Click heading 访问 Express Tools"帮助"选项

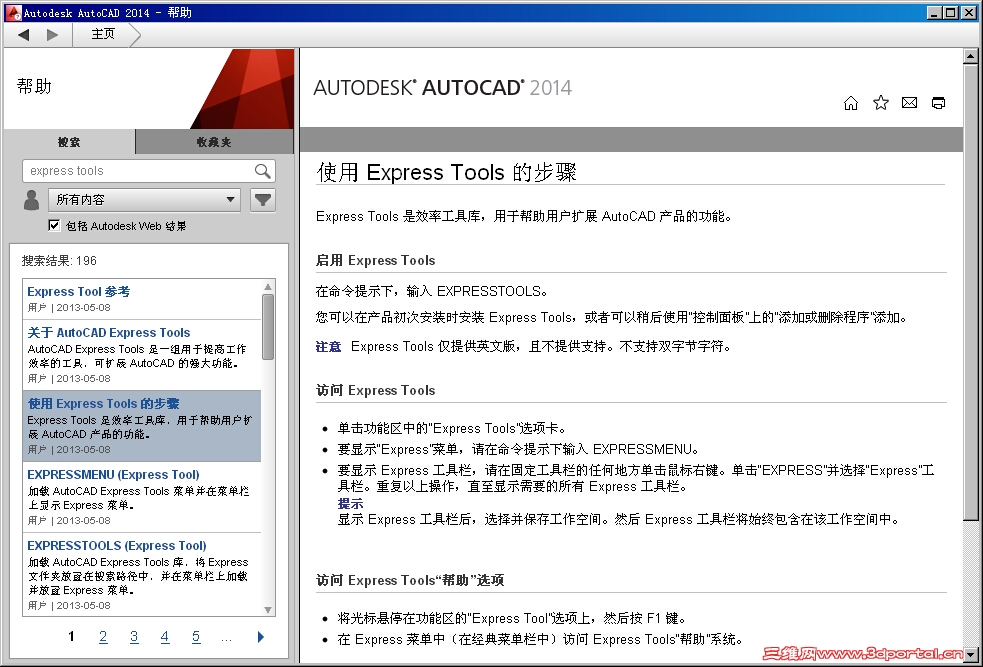(409, 580)
